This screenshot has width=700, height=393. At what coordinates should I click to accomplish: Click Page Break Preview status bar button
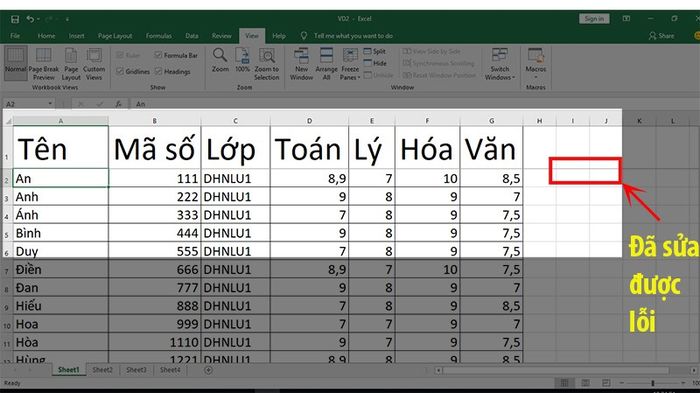tap(606, 383)
